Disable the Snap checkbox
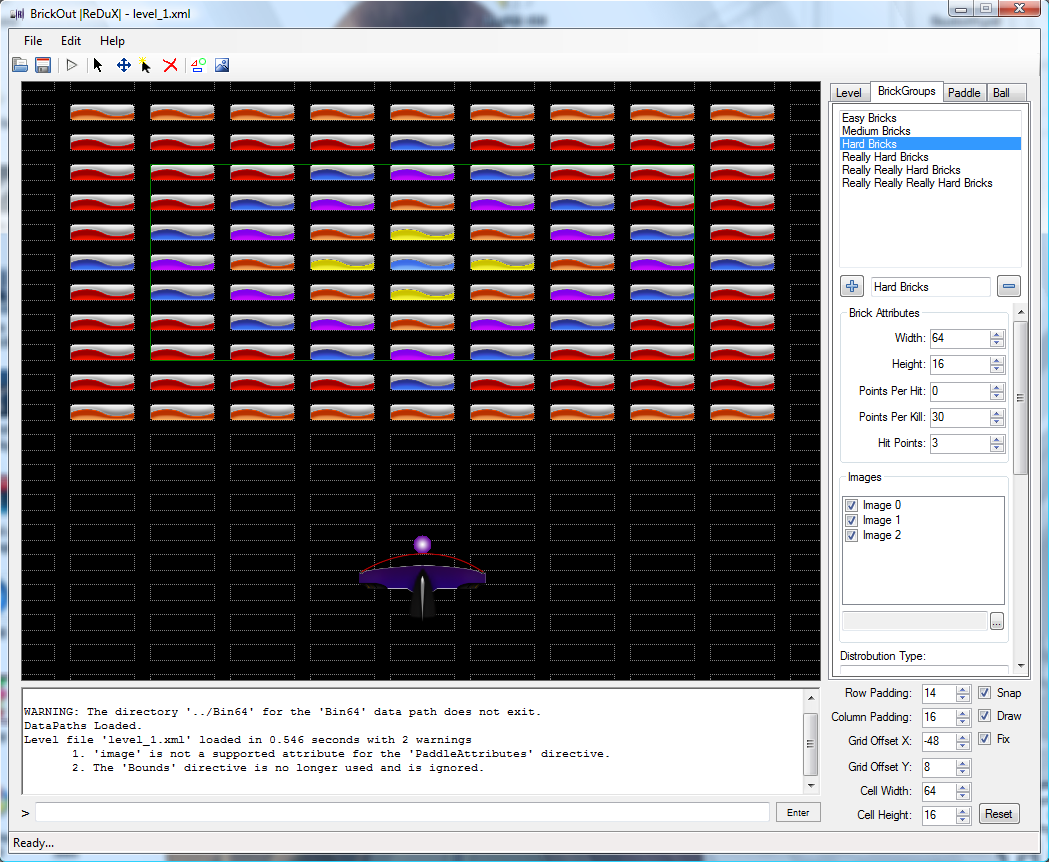This screenshot has height=862, width=1049. pyautogui.click(x=984, y=693)
